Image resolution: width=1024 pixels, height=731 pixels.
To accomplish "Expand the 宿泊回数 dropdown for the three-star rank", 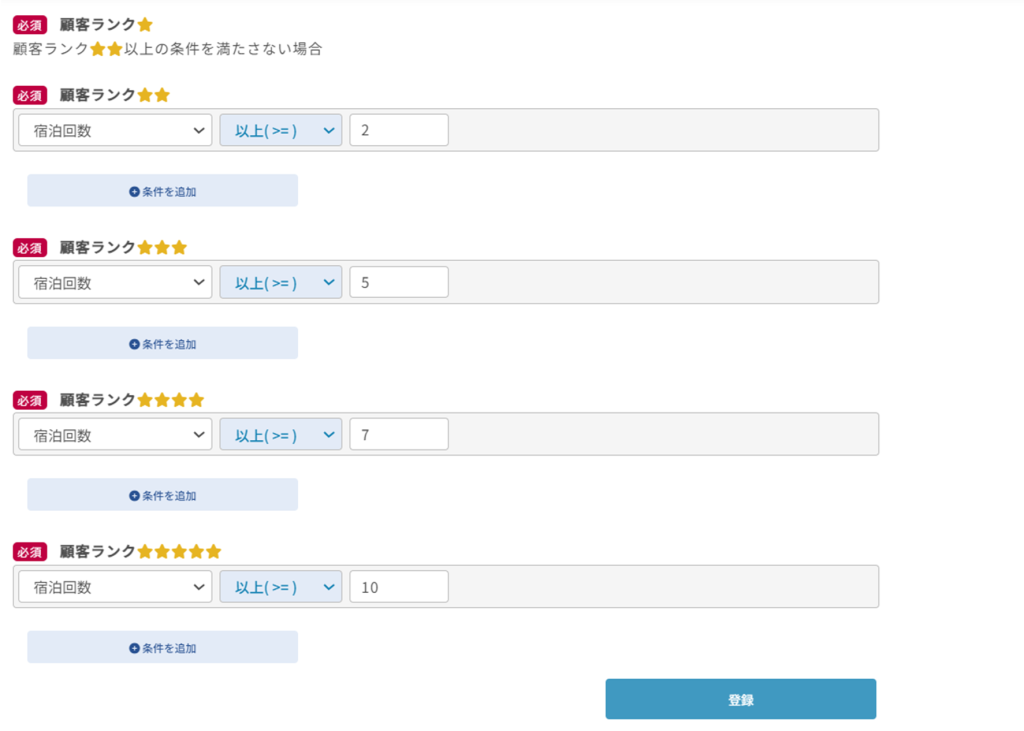I will click(115, 283).
